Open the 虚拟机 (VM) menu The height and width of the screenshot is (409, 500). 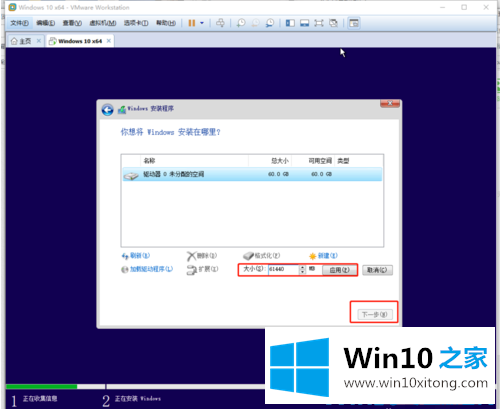pyautogui.click(x=103, y=23)
